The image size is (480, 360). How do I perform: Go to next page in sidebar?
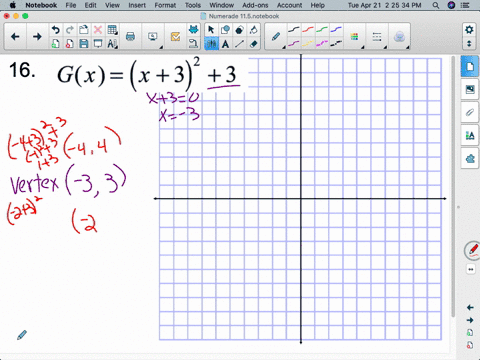click(x=470, y=320)
